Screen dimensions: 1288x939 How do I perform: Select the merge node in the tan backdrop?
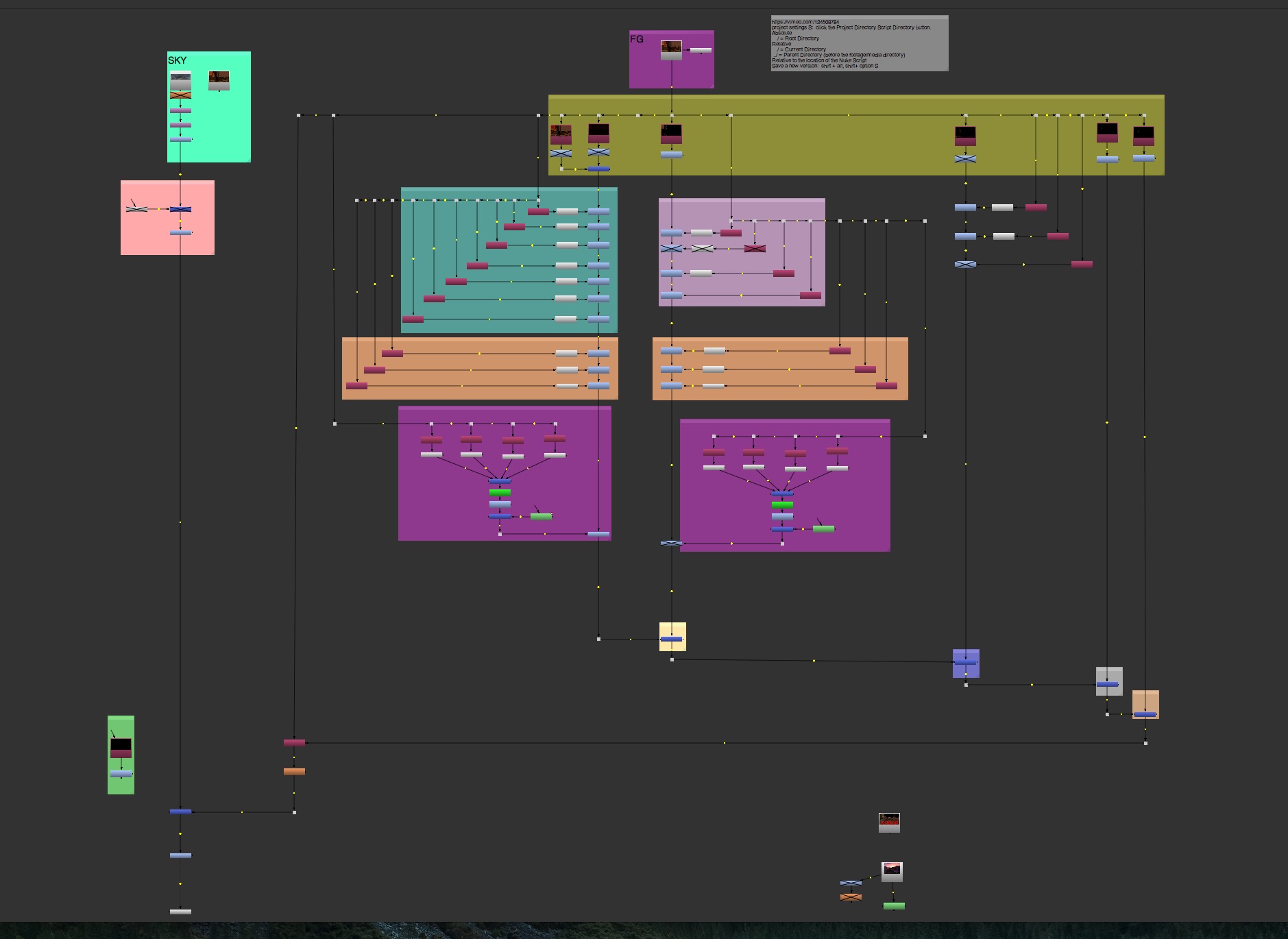click(x=1145, y=714)
